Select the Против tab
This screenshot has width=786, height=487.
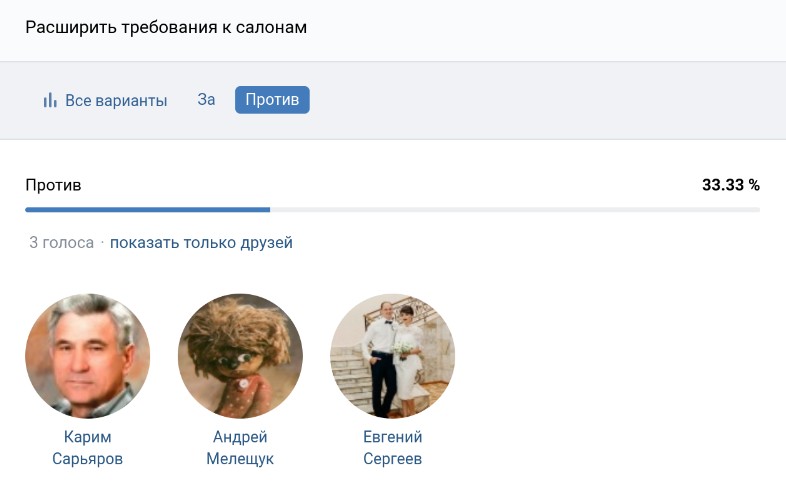[x=272, y=100]
